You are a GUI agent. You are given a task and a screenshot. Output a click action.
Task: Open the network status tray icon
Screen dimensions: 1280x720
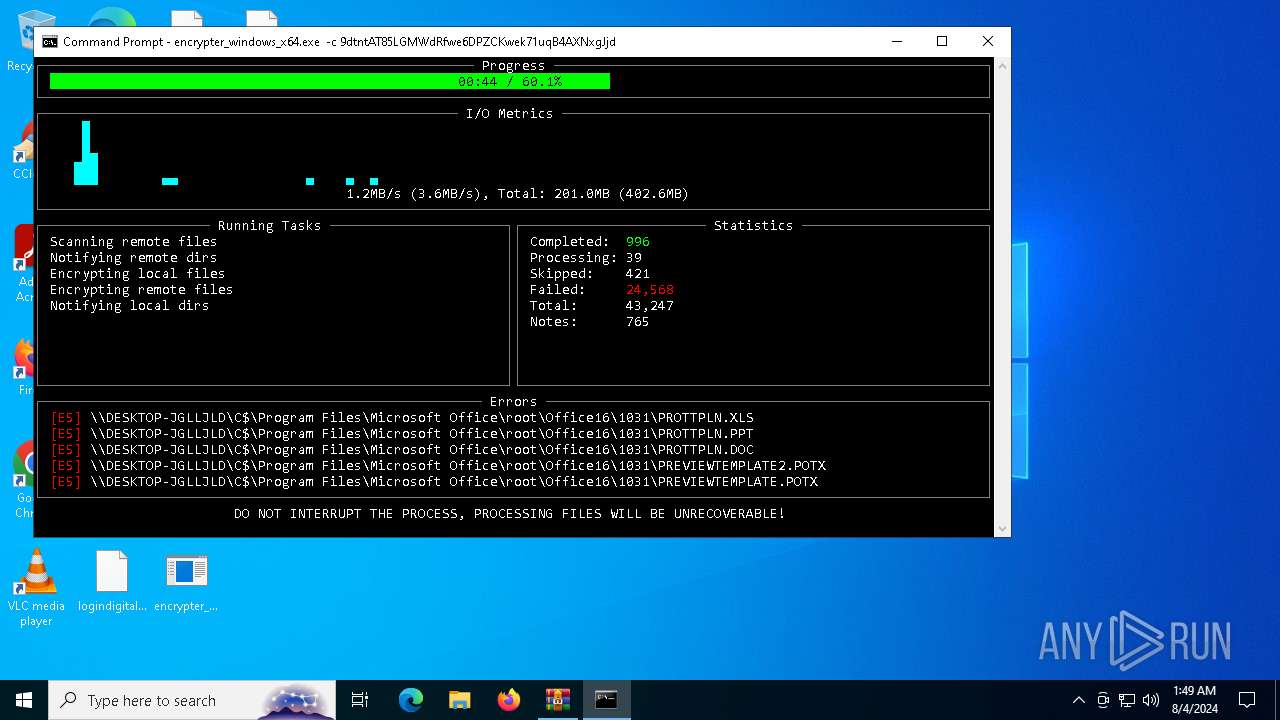(x=1127, y=700)
